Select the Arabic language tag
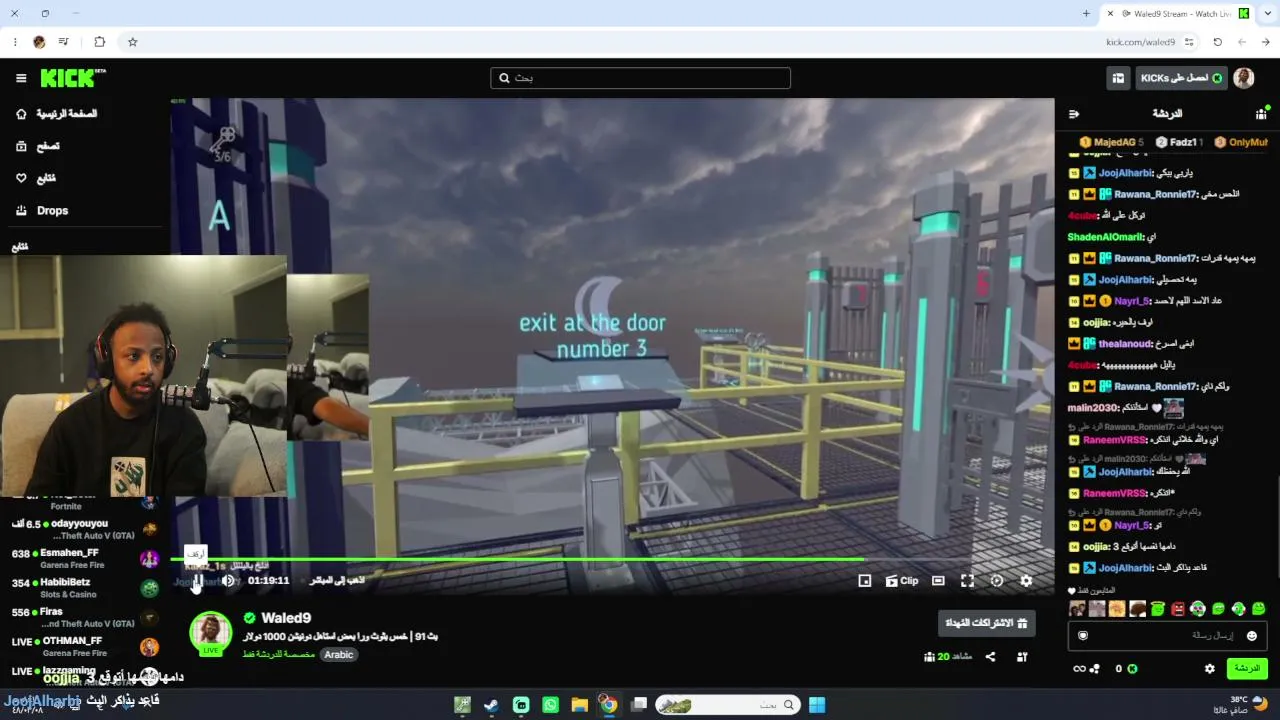The width and height of the screenshot is (1280, 720). pyautogui.click(x=339, y=655)
